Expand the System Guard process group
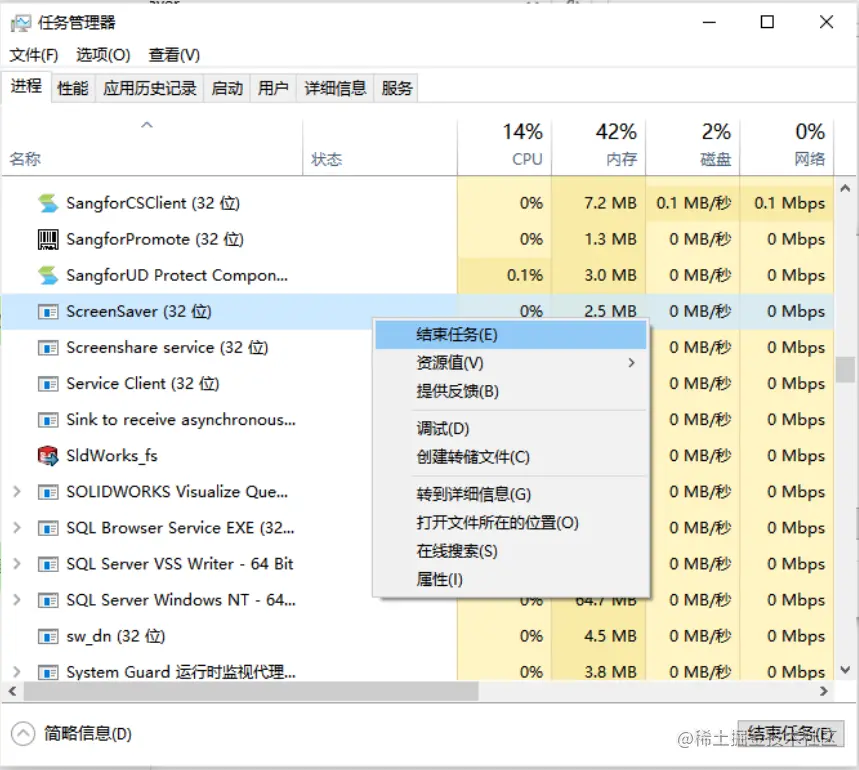The height and width of the screenshot is (770, 859). click(17, 672)
